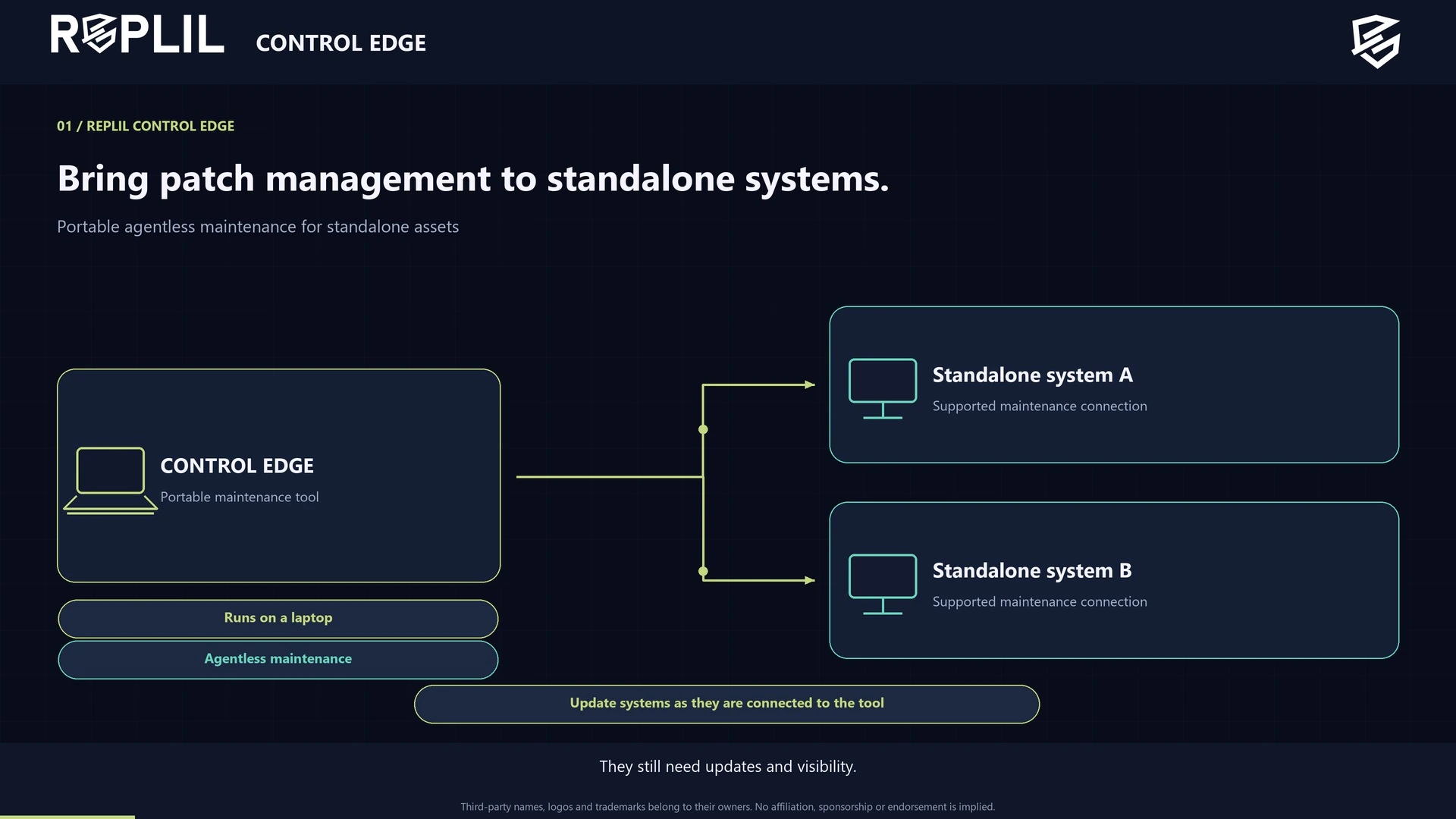This screenshot has height=819, width=1456.
Task: Click "Update systems as they are connected" pill
Action: coord(726,704)
